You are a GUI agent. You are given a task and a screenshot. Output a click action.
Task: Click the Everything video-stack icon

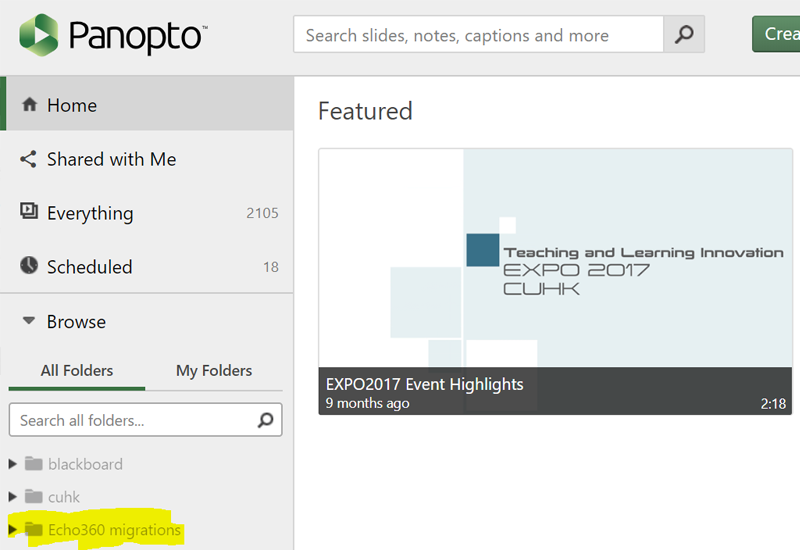coord(29,211)
